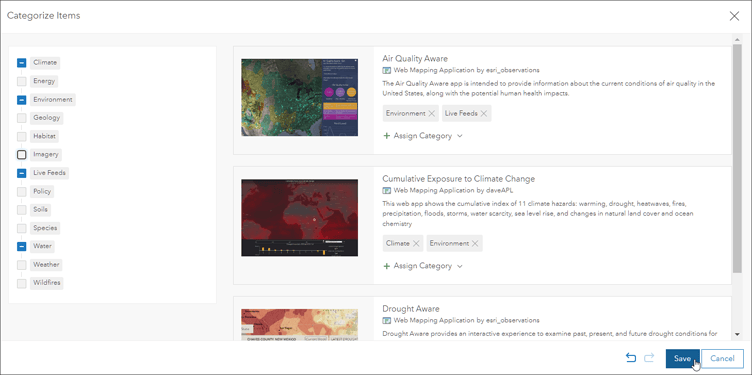Screen dimensions: 752x375
Task: Click the undo arrow icon
Action: [x=631, y=358]
